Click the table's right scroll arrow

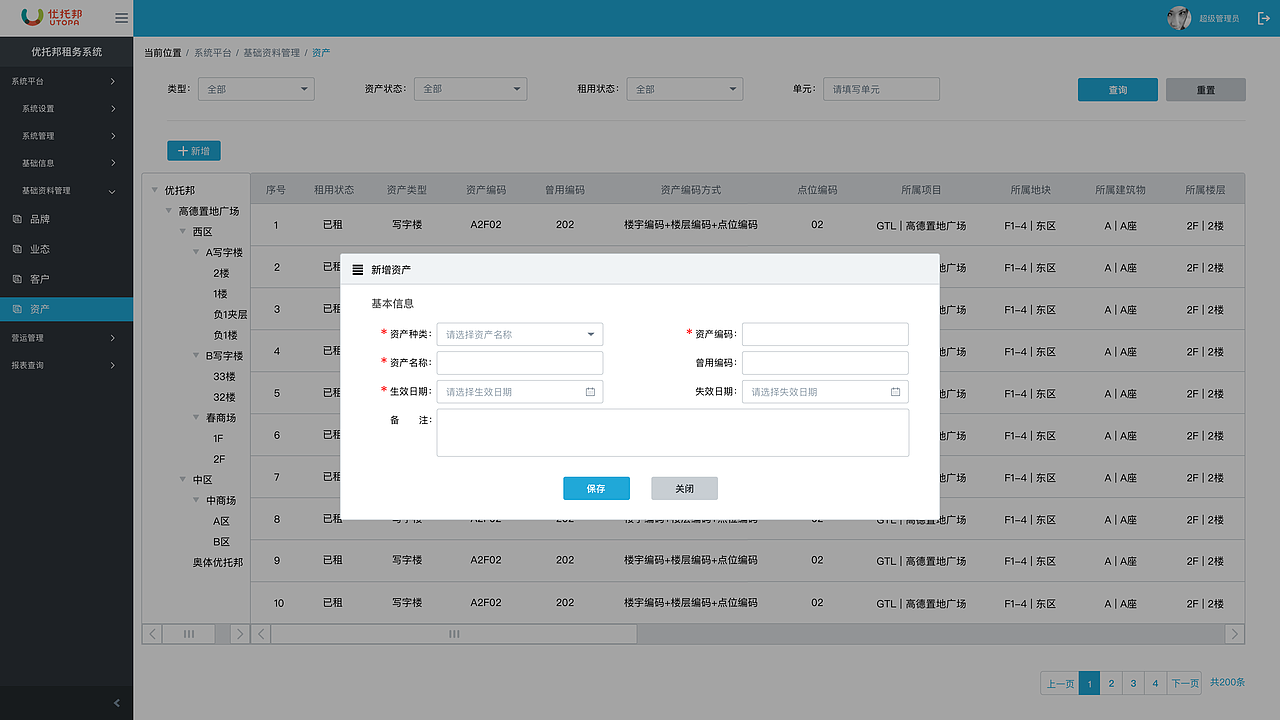(1235, 634)
